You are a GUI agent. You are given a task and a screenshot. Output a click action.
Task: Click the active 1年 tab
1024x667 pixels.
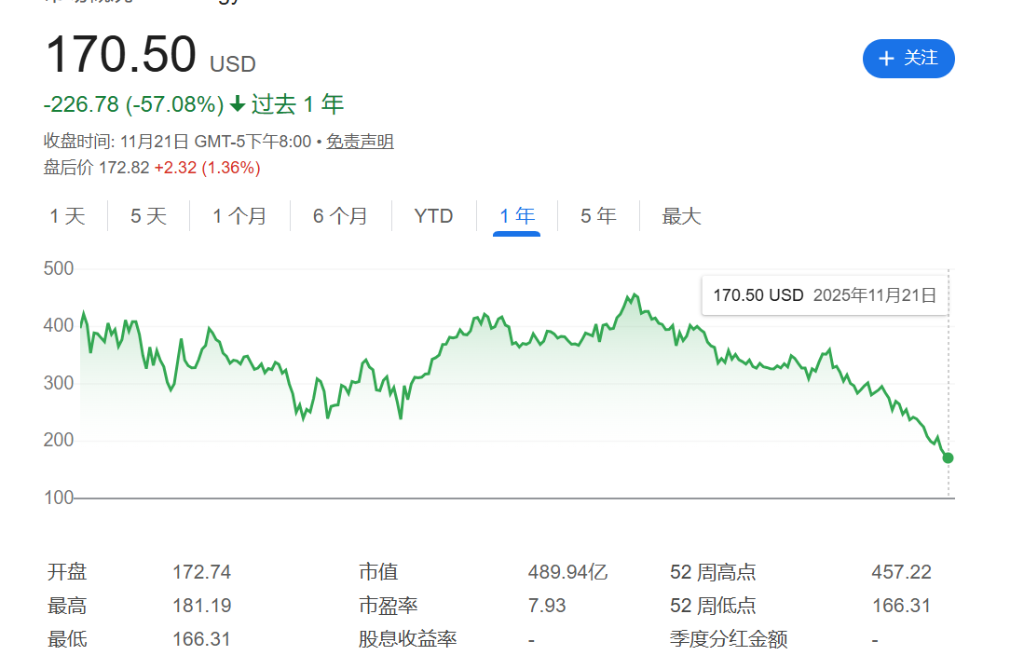pyautogui.click(x=515, y=216)
